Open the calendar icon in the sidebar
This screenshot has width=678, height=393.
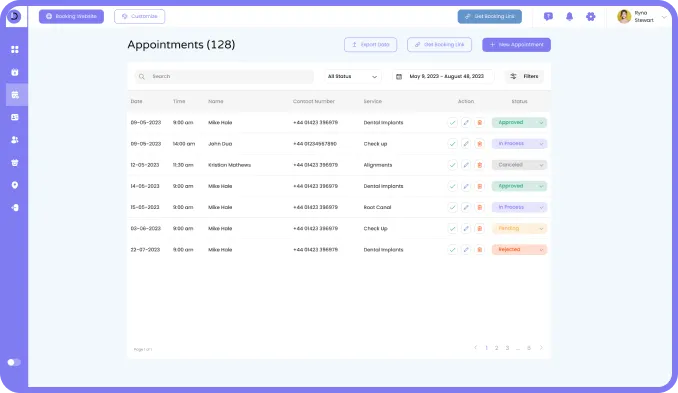(x=15, y=72)
